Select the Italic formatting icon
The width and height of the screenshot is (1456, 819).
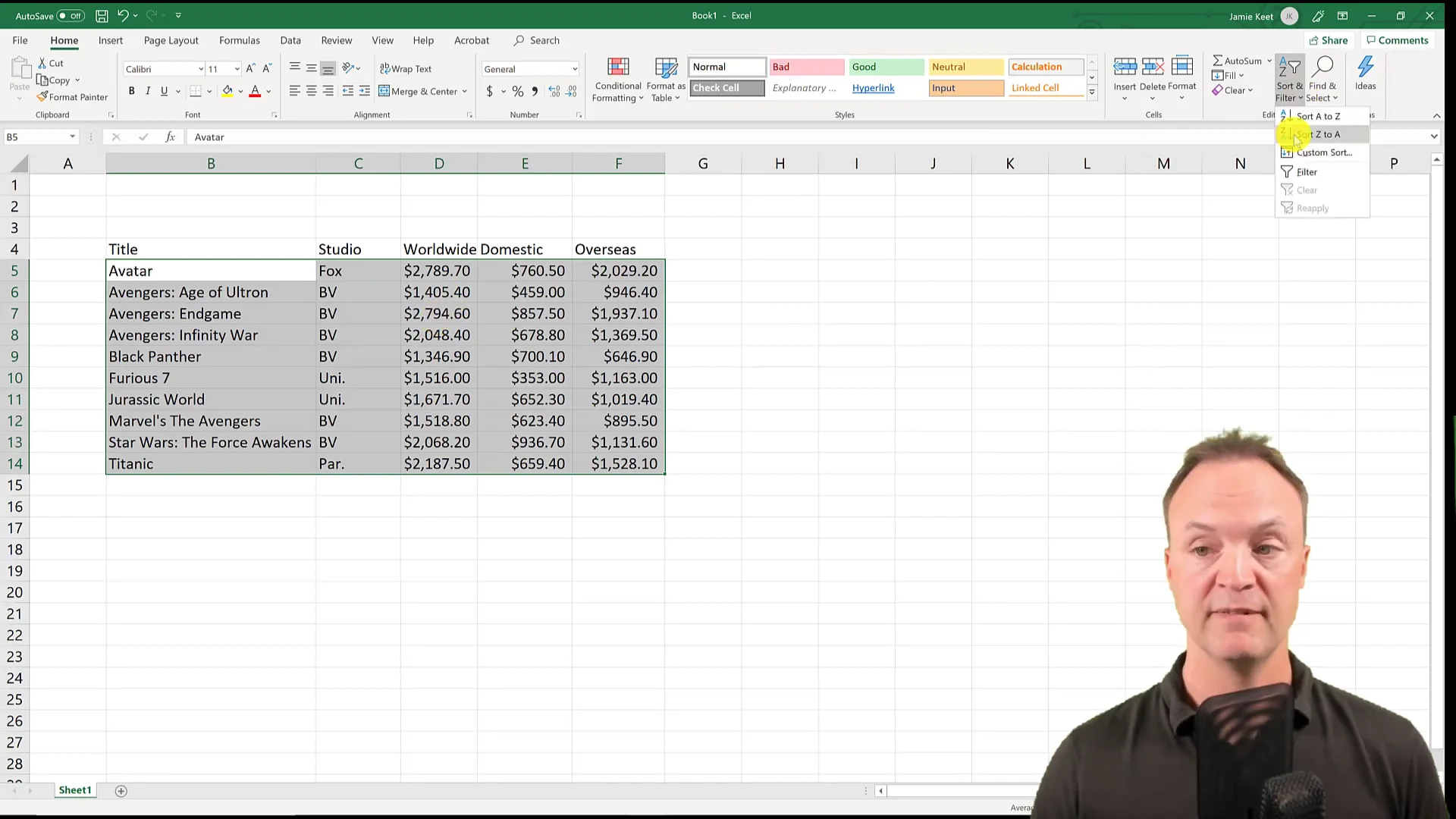click(x=148, y=91)
